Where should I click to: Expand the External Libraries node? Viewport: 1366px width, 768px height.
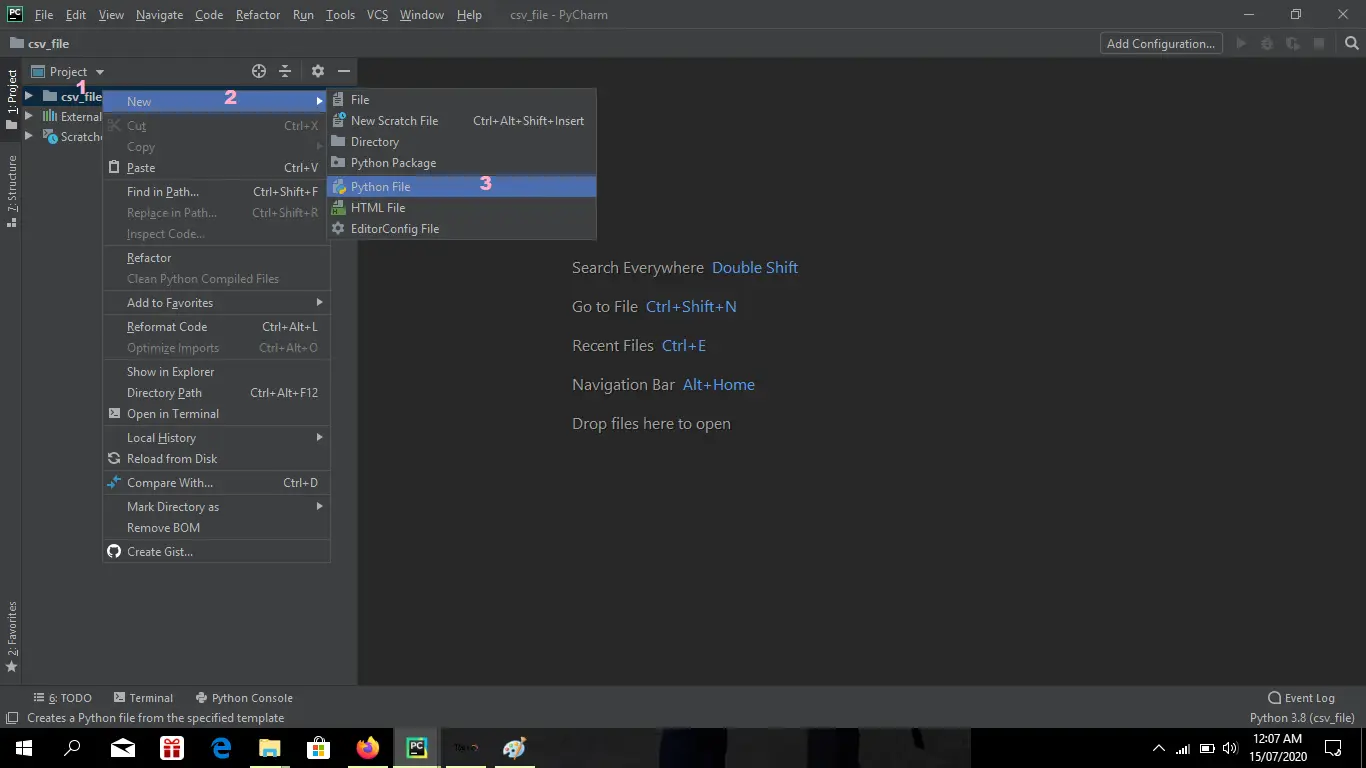click(x=28, y=116)
